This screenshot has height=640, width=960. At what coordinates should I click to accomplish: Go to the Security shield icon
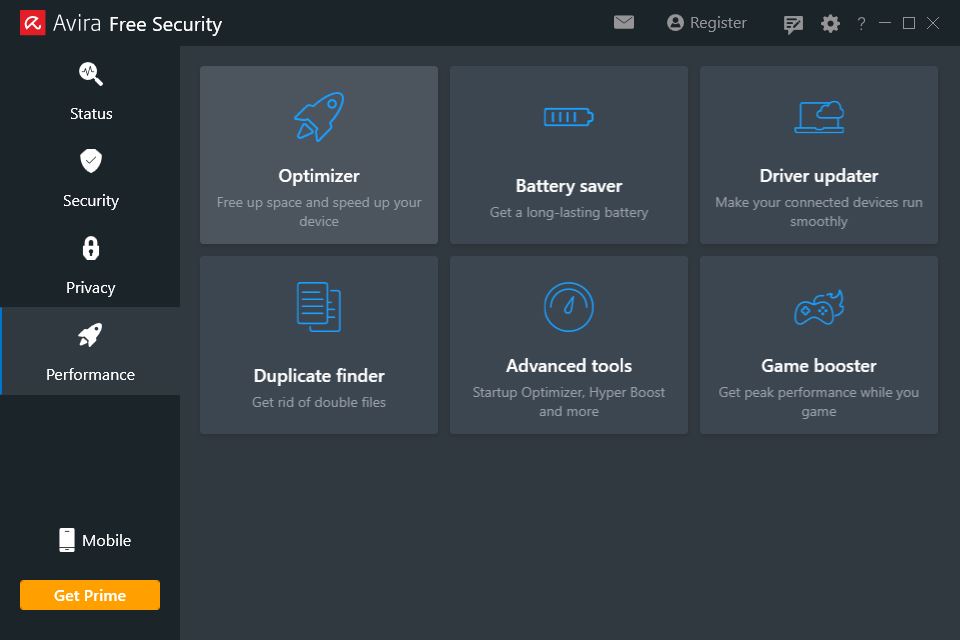91,161
